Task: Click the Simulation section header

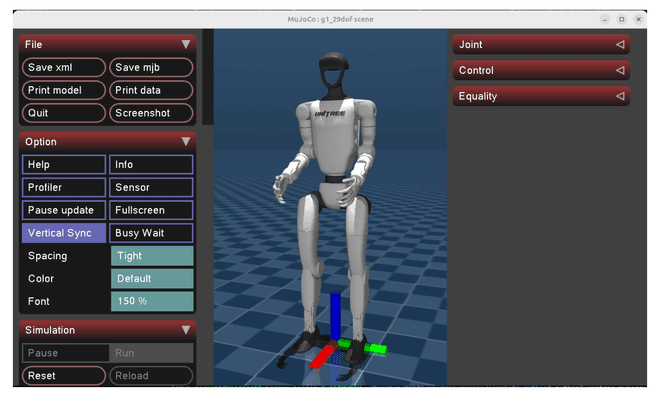Action: tap(107, 330)
